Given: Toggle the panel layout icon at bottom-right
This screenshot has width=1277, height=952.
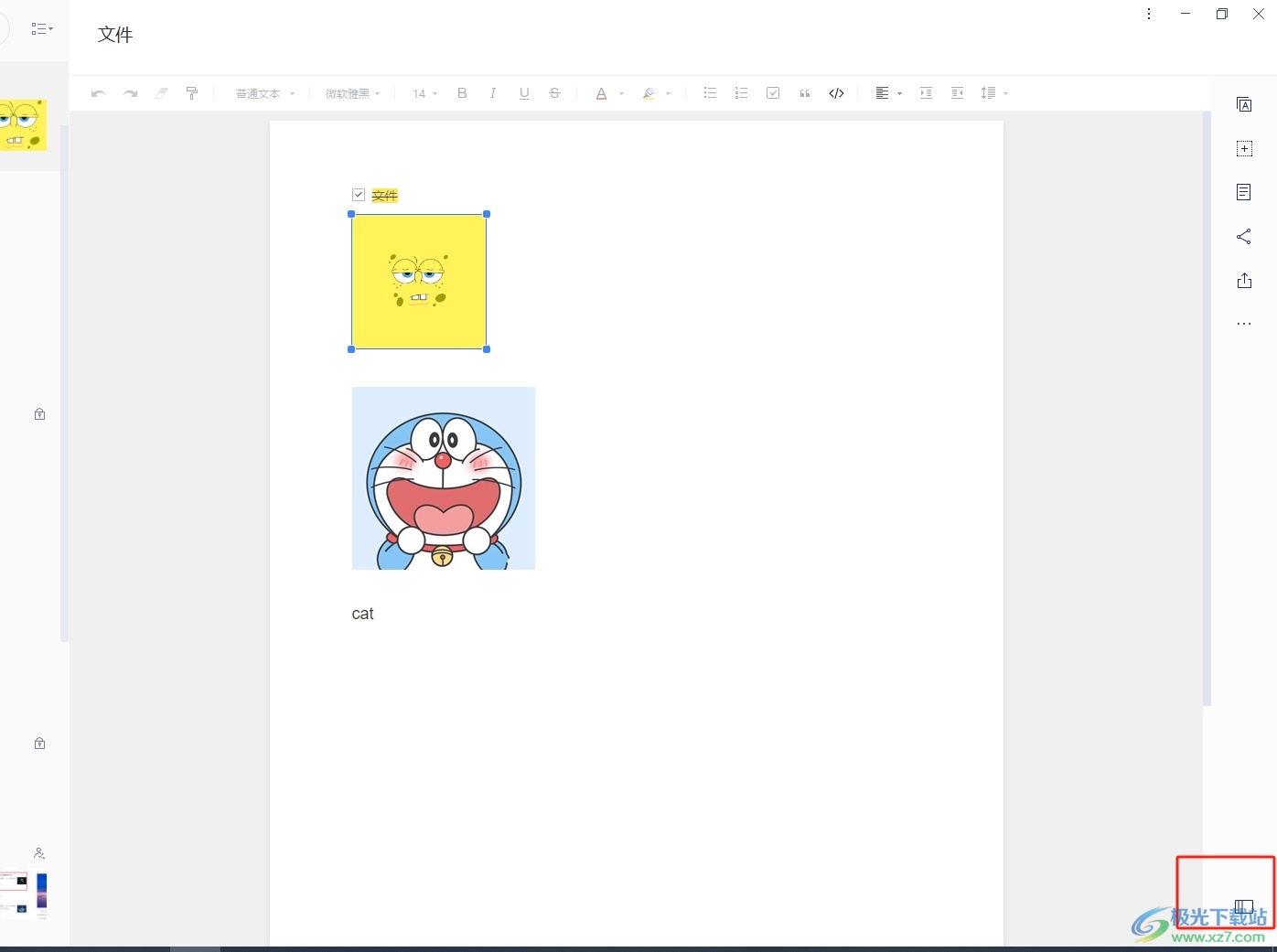Looking at the screenshot, I should tap(1243, 907).
